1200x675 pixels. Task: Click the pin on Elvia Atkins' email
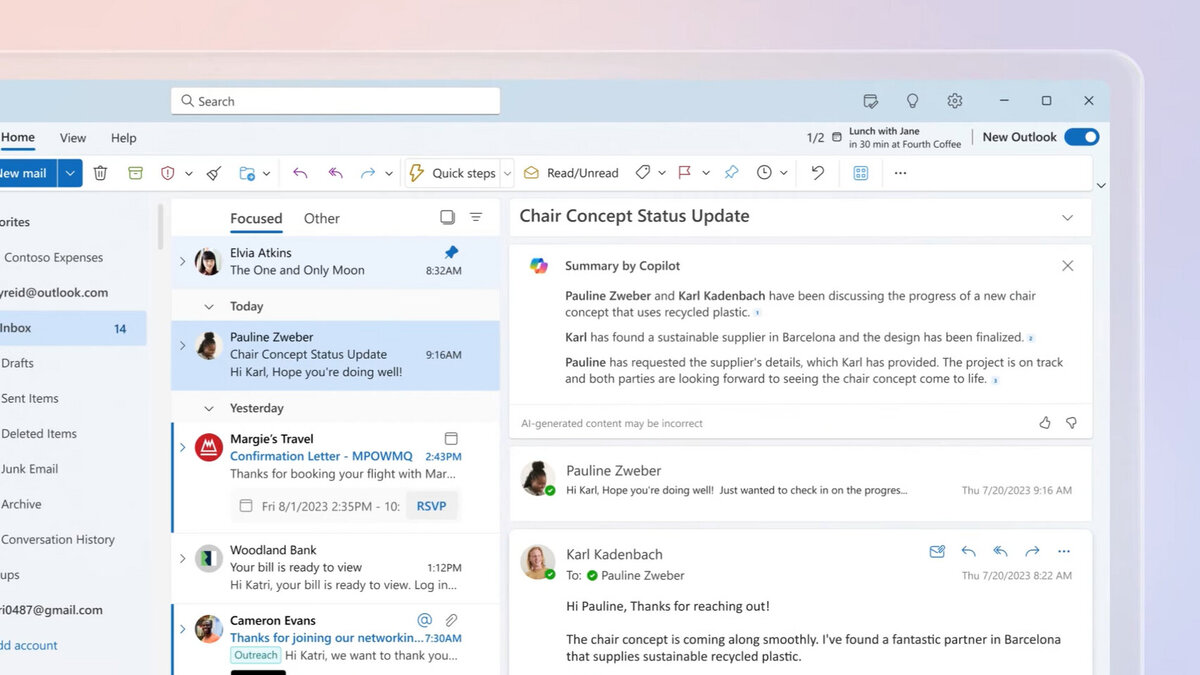pos(451,252)
